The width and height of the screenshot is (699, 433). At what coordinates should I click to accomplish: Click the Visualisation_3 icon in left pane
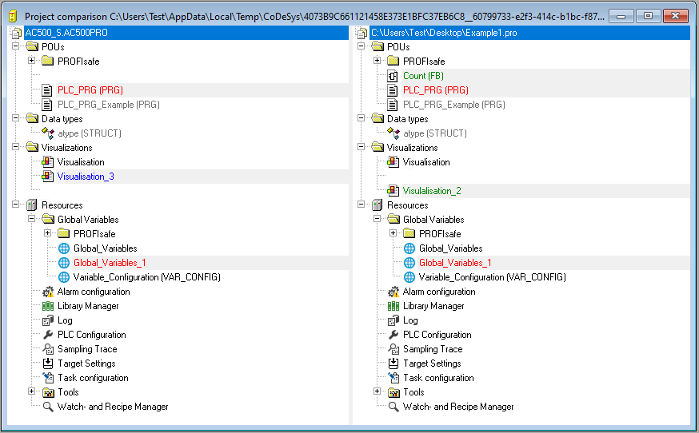coord(47,176)
